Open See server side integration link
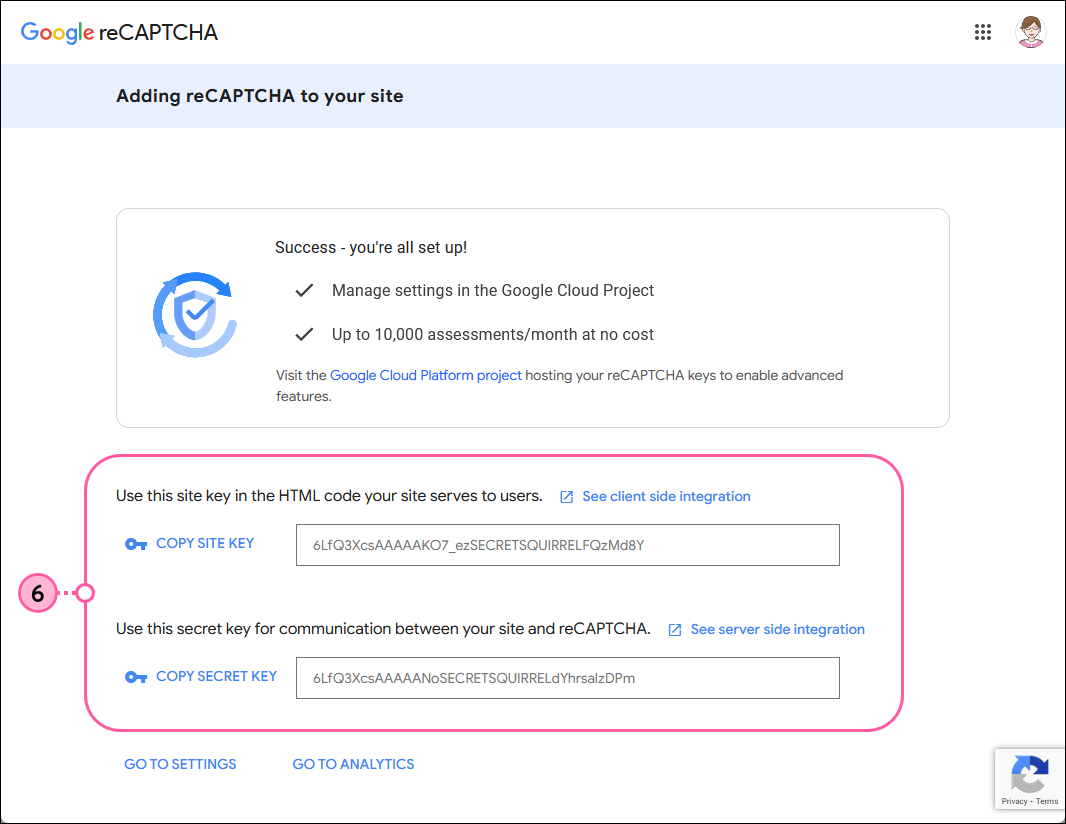This screenshot has height=824, width=1066. tap(777, 629)
